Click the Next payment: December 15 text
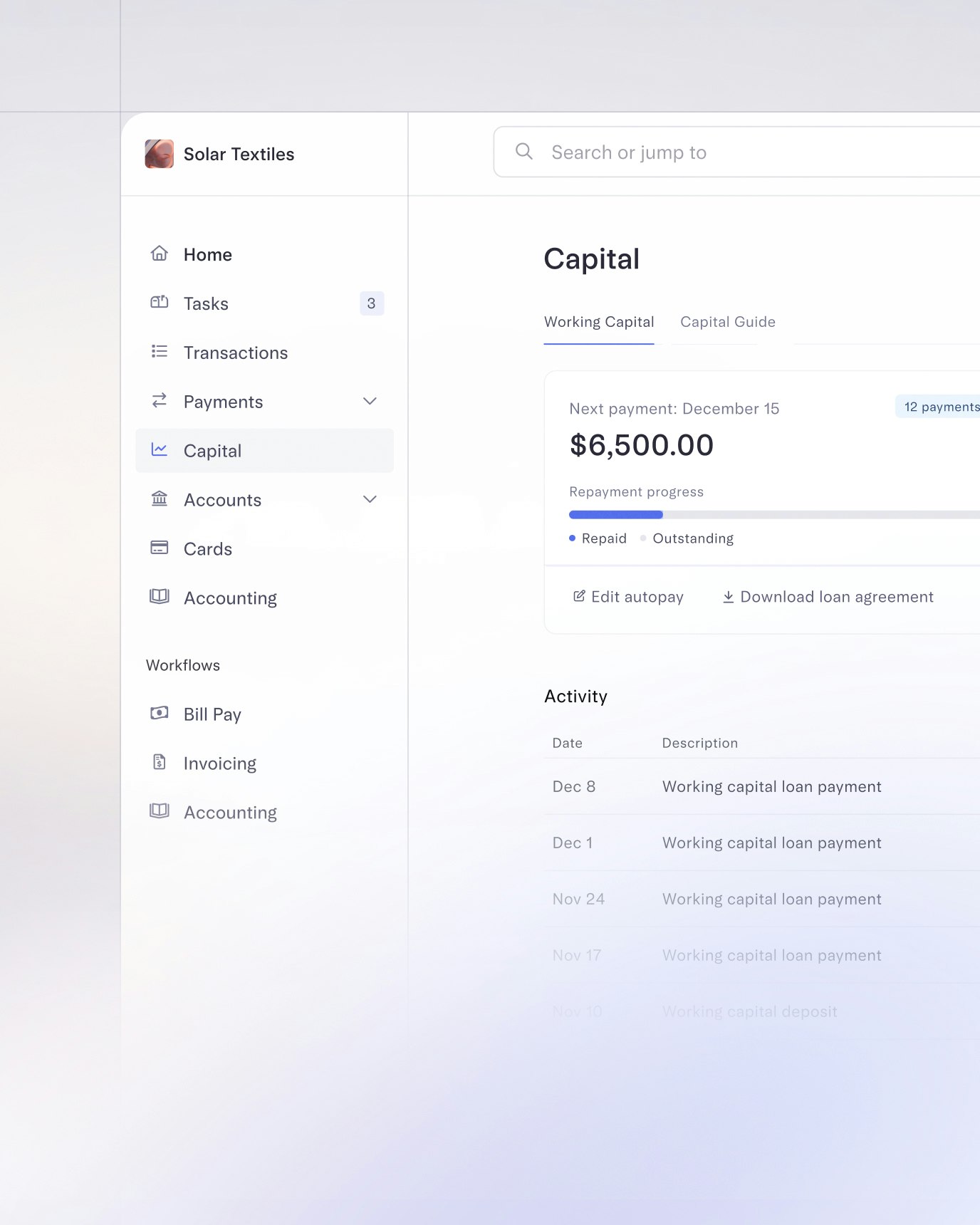The width and height of the screenshot is (980, 1225). click(x=674, y=409)
